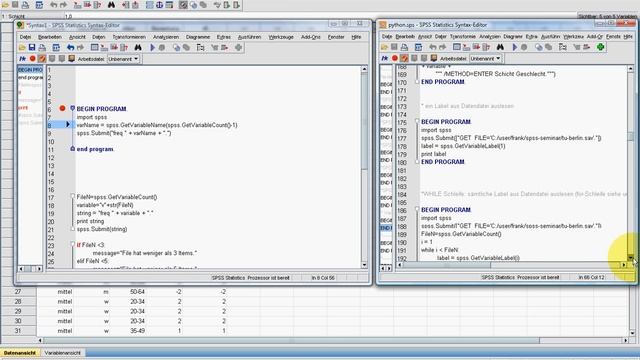Print from the python.sps toolbar
The height and width of the screenshot is (360, 640).
pyautogui.click(x=404, y=47)
